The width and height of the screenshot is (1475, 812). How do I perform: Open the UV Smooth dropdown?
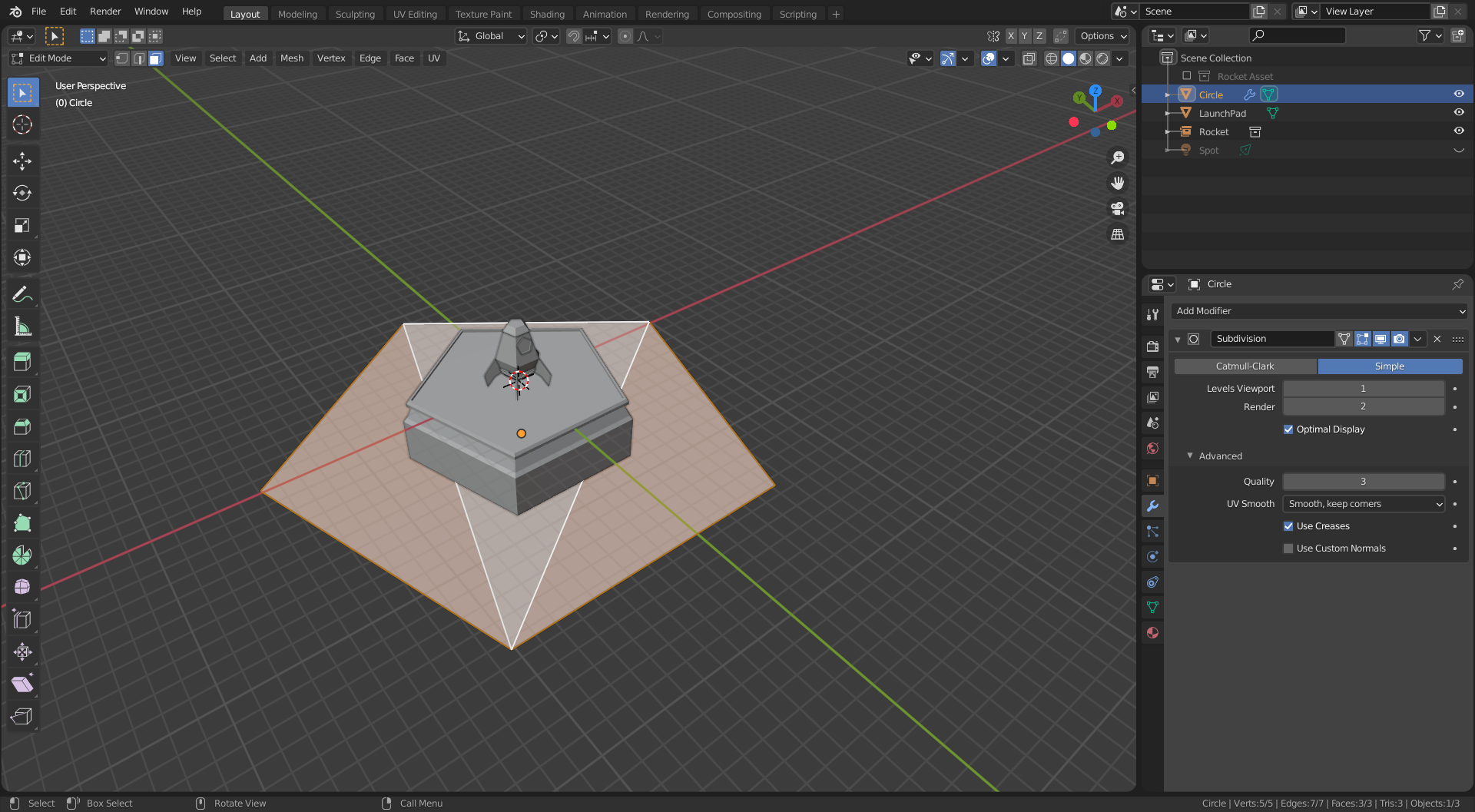[1364, 504]
